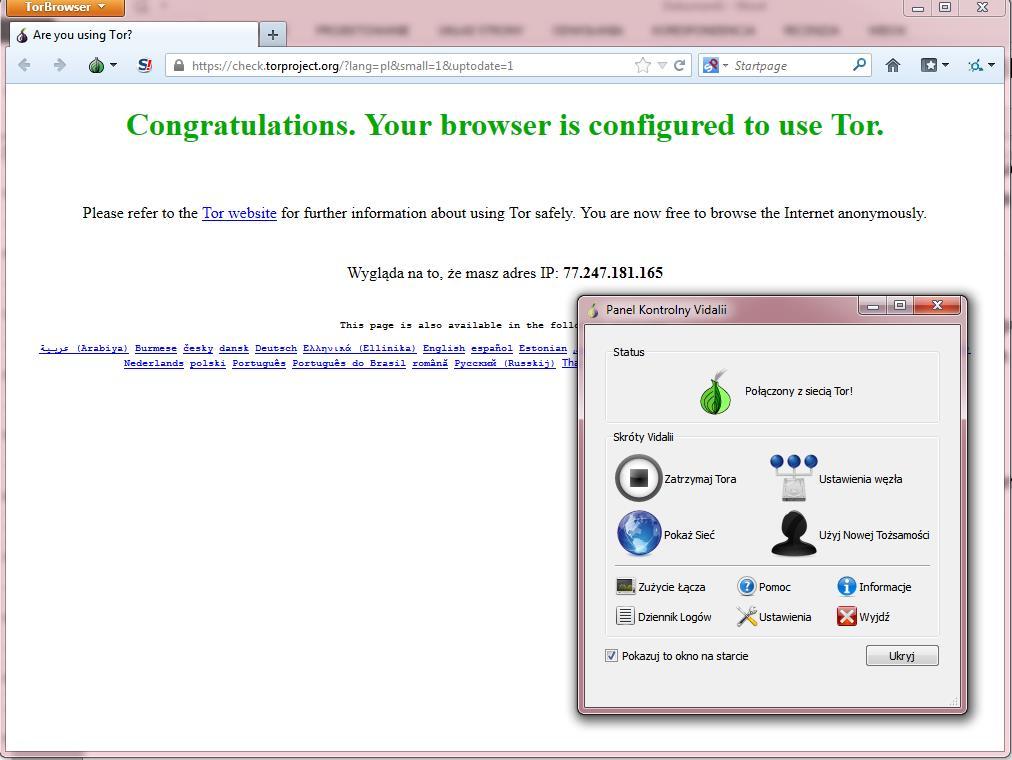
Task: Select the 'Are you using Tor?' tab
Action: tap(134, 35)
